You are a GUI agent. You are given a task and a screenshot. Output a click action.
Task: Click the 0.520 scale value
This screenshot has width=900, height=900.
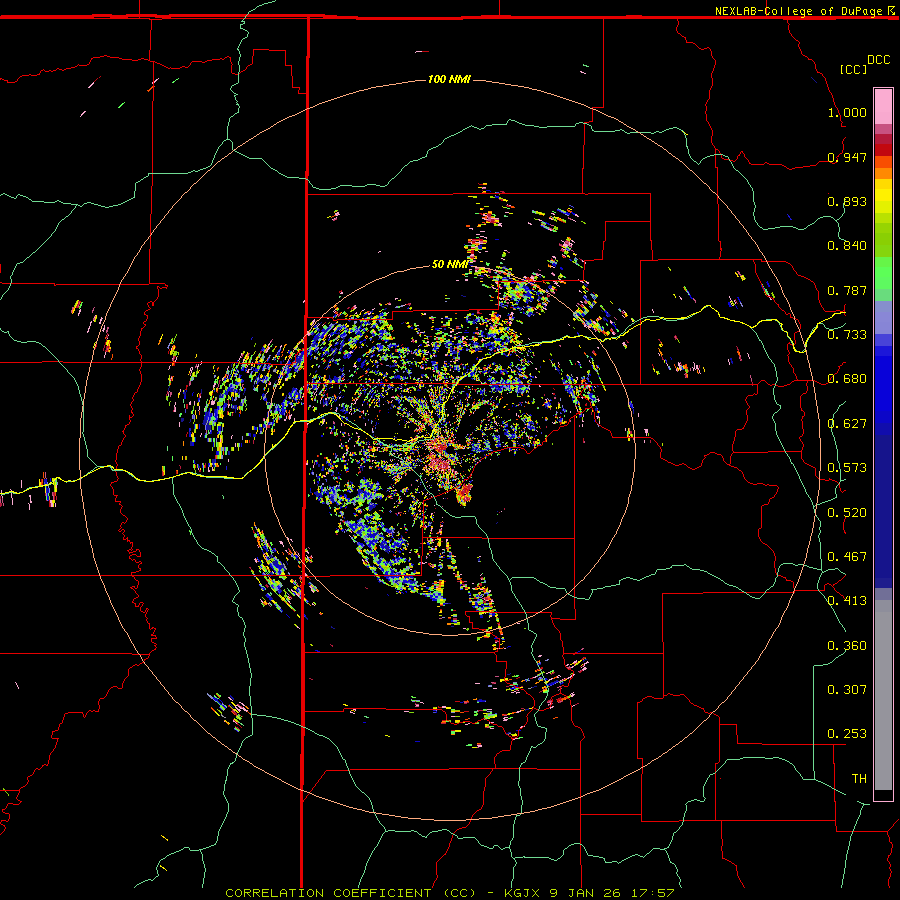847,513
